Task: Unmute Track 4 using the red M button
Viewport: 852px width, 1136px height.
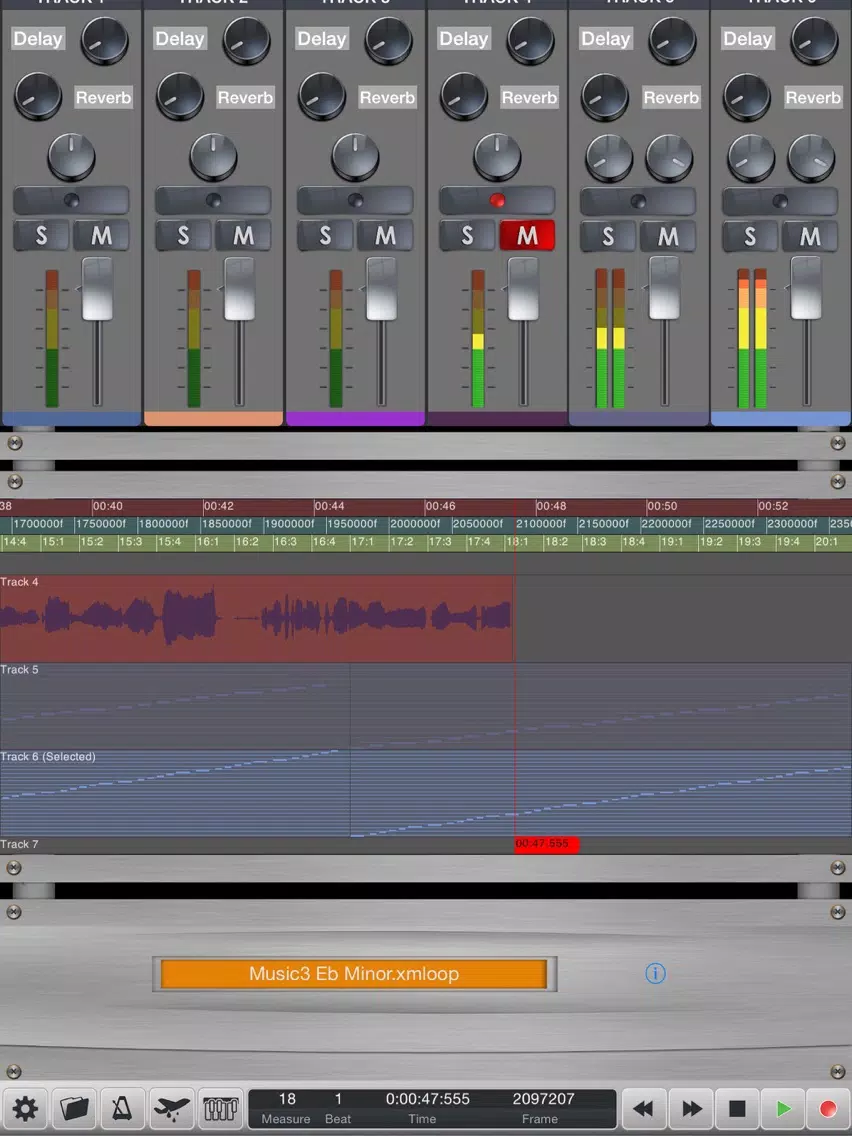Action: click(527, 235)
